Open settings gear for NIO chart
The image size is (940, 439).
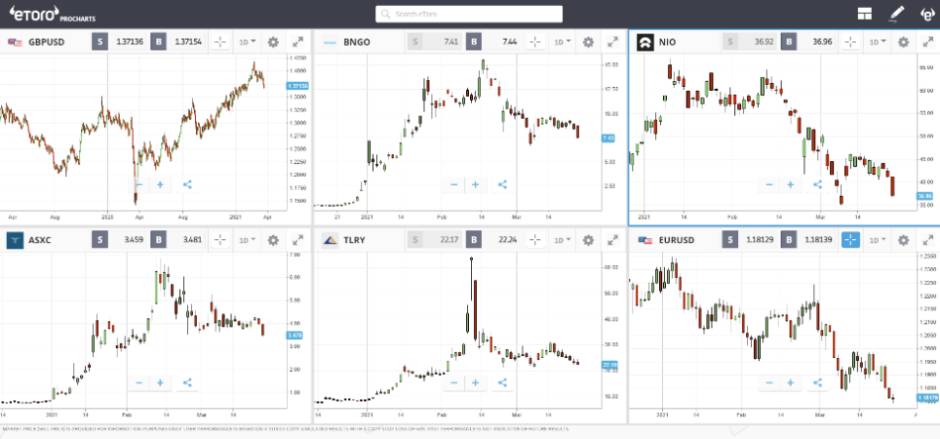pos(903,42)
